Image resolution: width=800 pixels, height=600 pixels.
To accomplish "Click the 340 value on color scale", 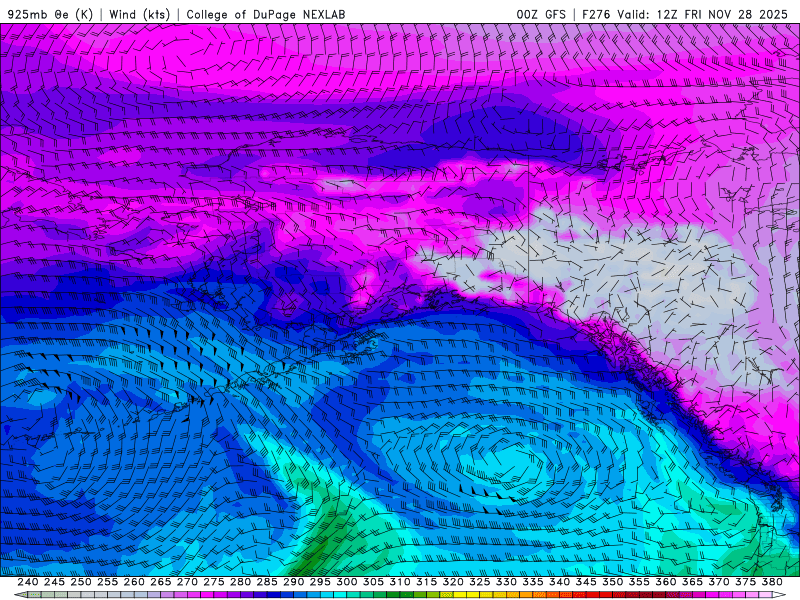I will (559, 582).
